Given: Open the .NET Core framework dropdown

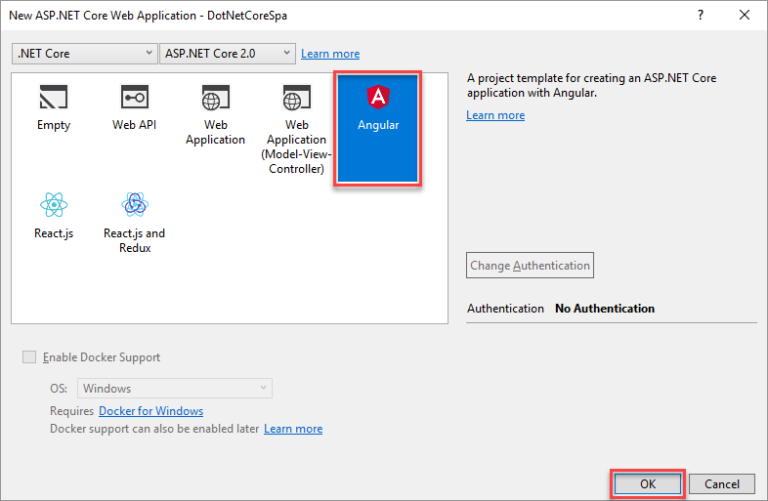Looking at the screenshot, I should click(x=84, y=53).
